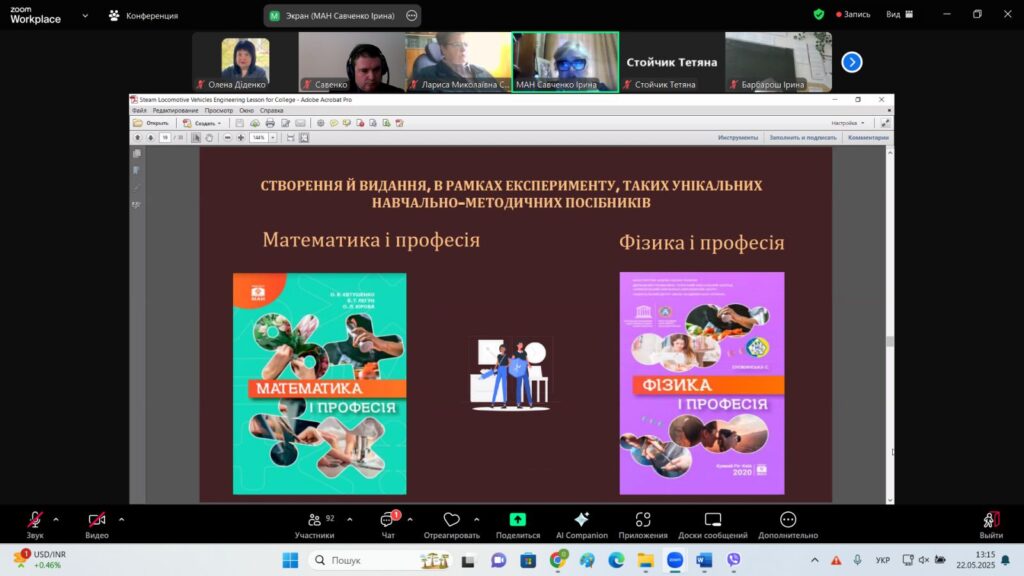Click Acrobat fit full page icon
Image resolution: width=1024 pixels, height=576 pixels.
pos(304,138)
